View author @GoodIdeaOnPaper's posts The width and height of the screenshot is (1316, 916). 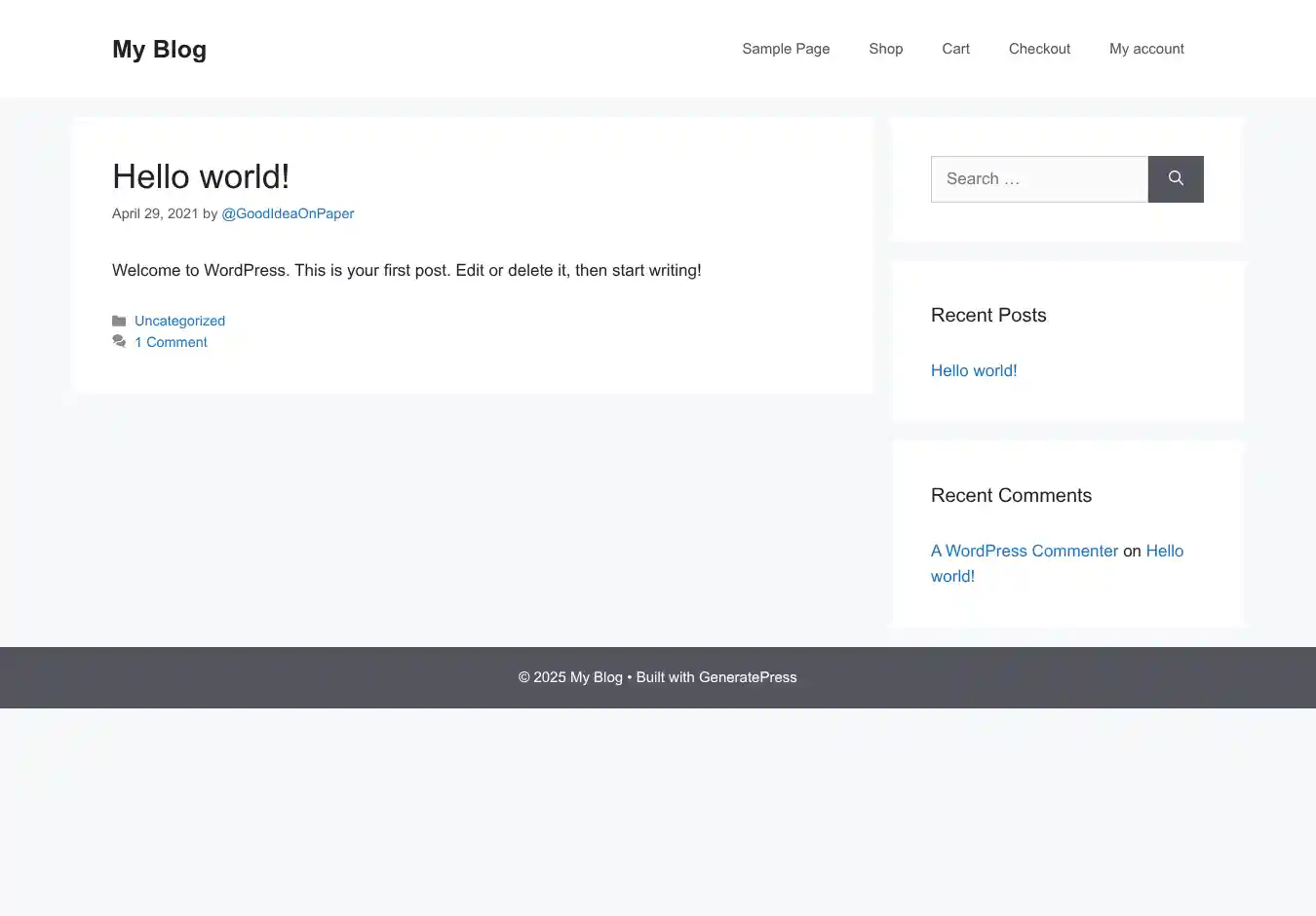click(x=288, y=213)
